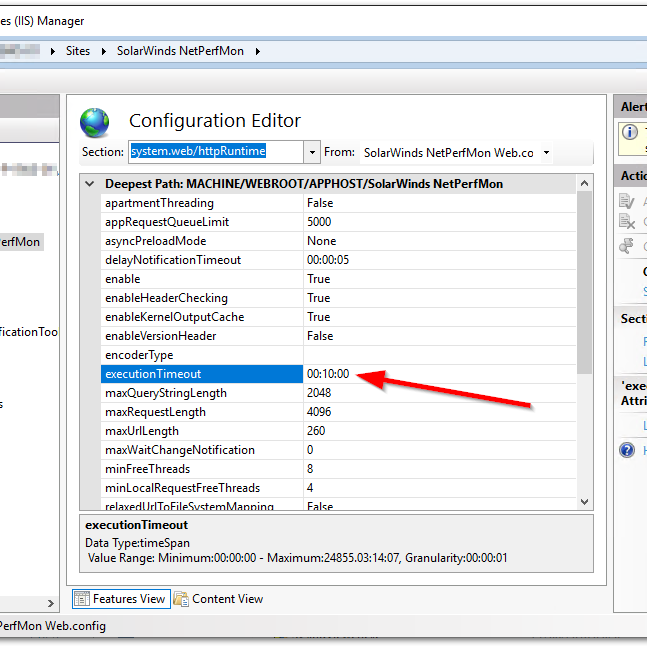Click the 260 maxUrlLength value

tap(316, 431)
